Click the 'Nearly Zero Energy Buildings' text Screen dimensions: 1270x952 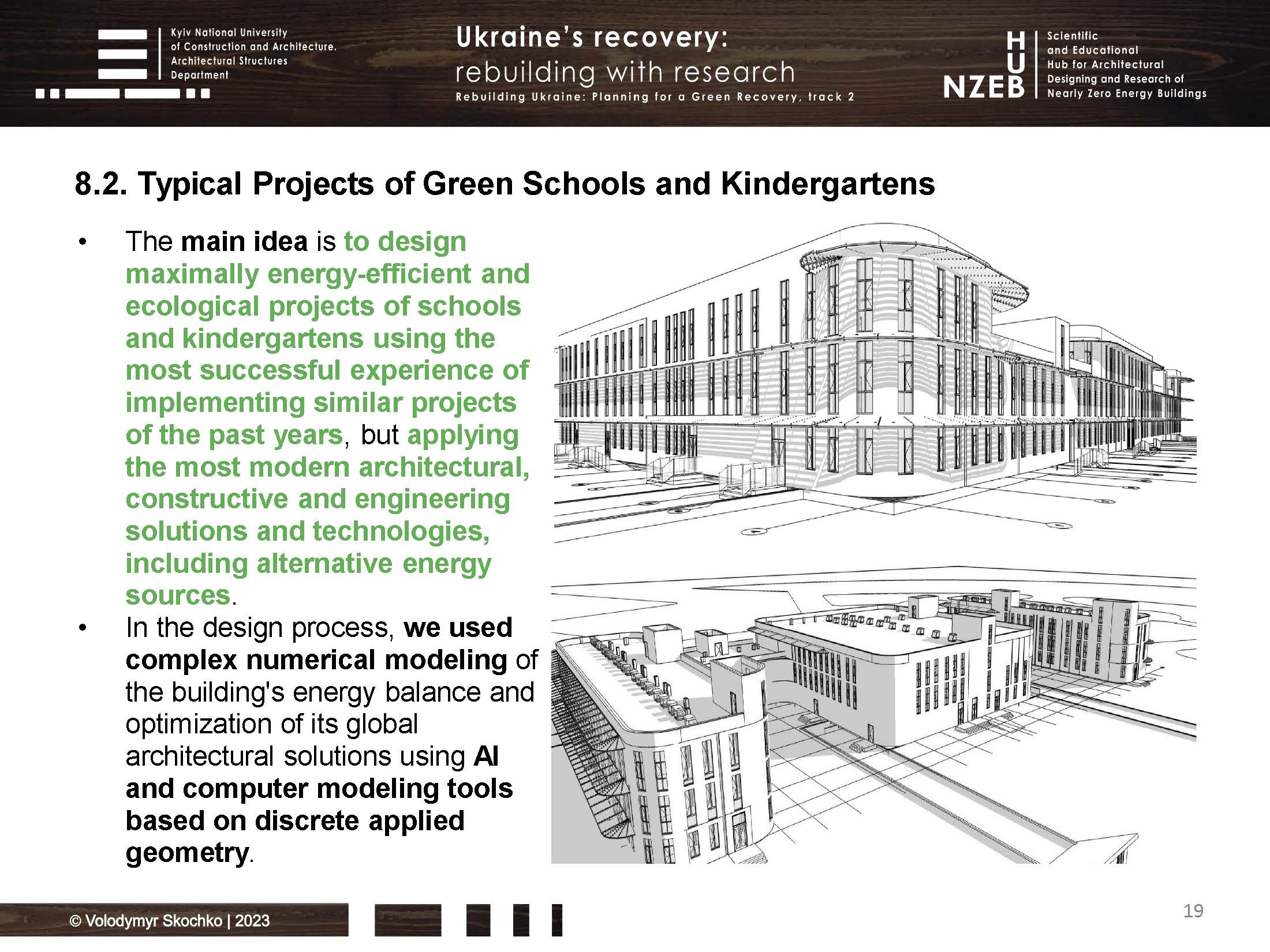pyautogui.click(x=1126, y=93)
